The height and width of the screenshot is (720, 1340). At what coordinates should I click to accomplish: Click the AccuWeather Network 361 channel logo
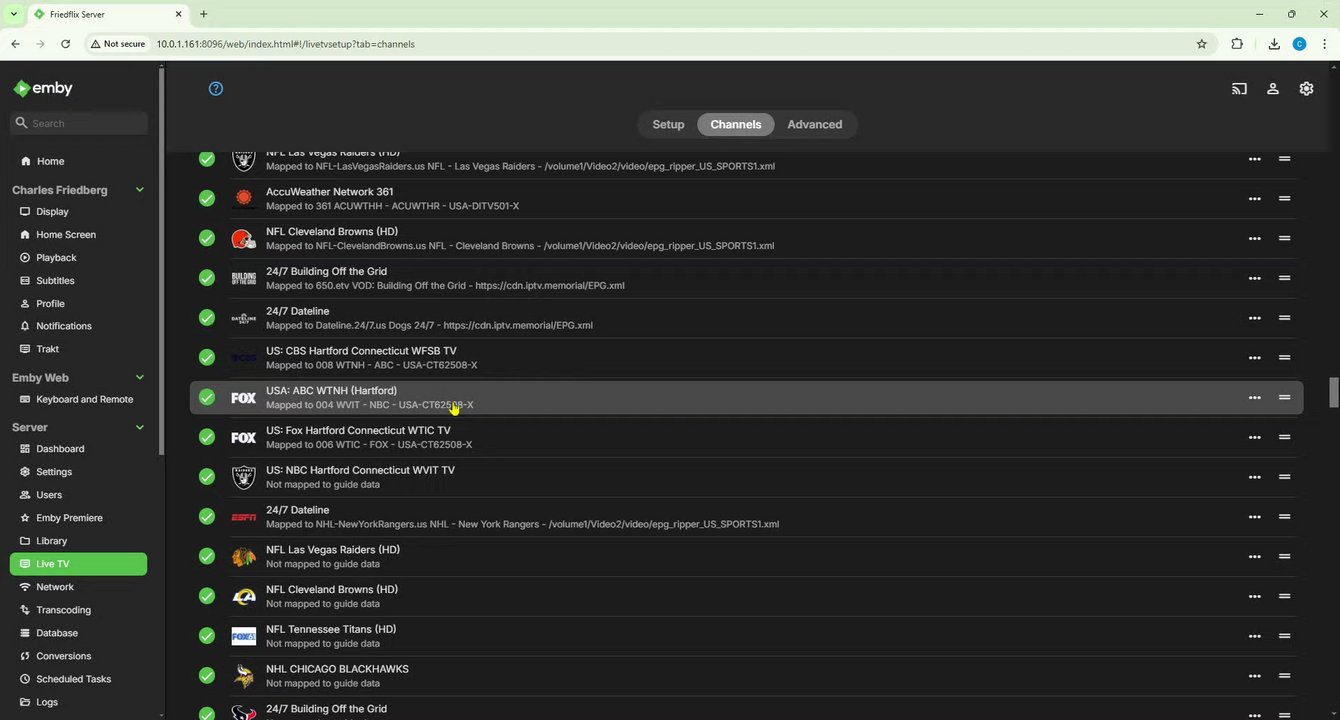click(243, 198)
